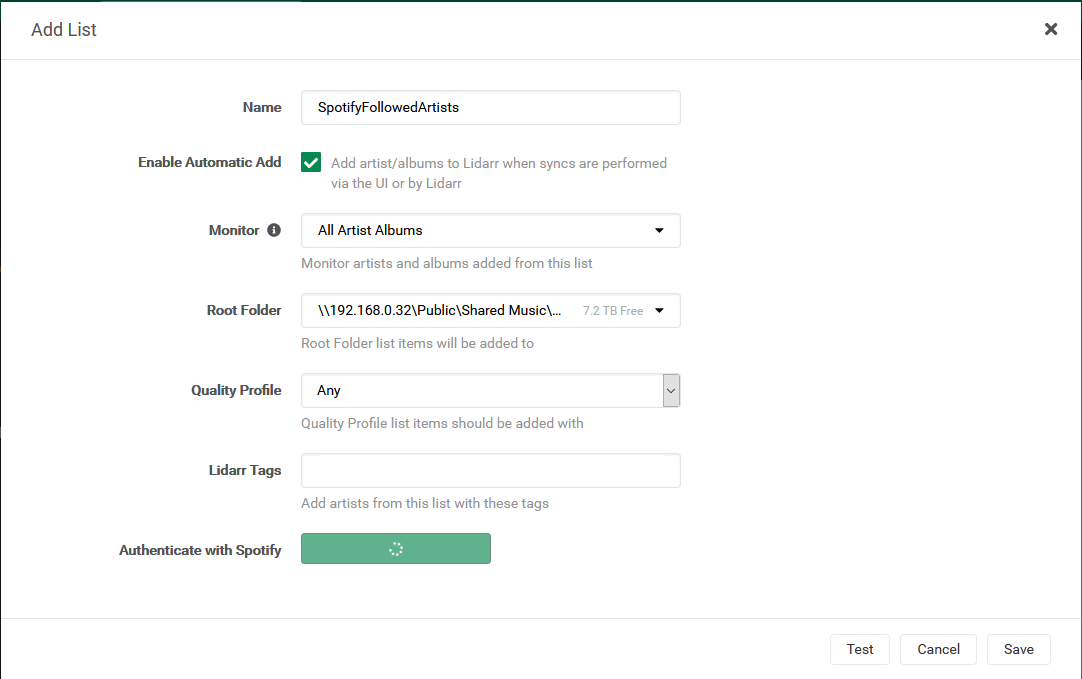The height and width of the screenshot is (679, 1082).
Task: Click the Save button
Action: point(1018,649)
